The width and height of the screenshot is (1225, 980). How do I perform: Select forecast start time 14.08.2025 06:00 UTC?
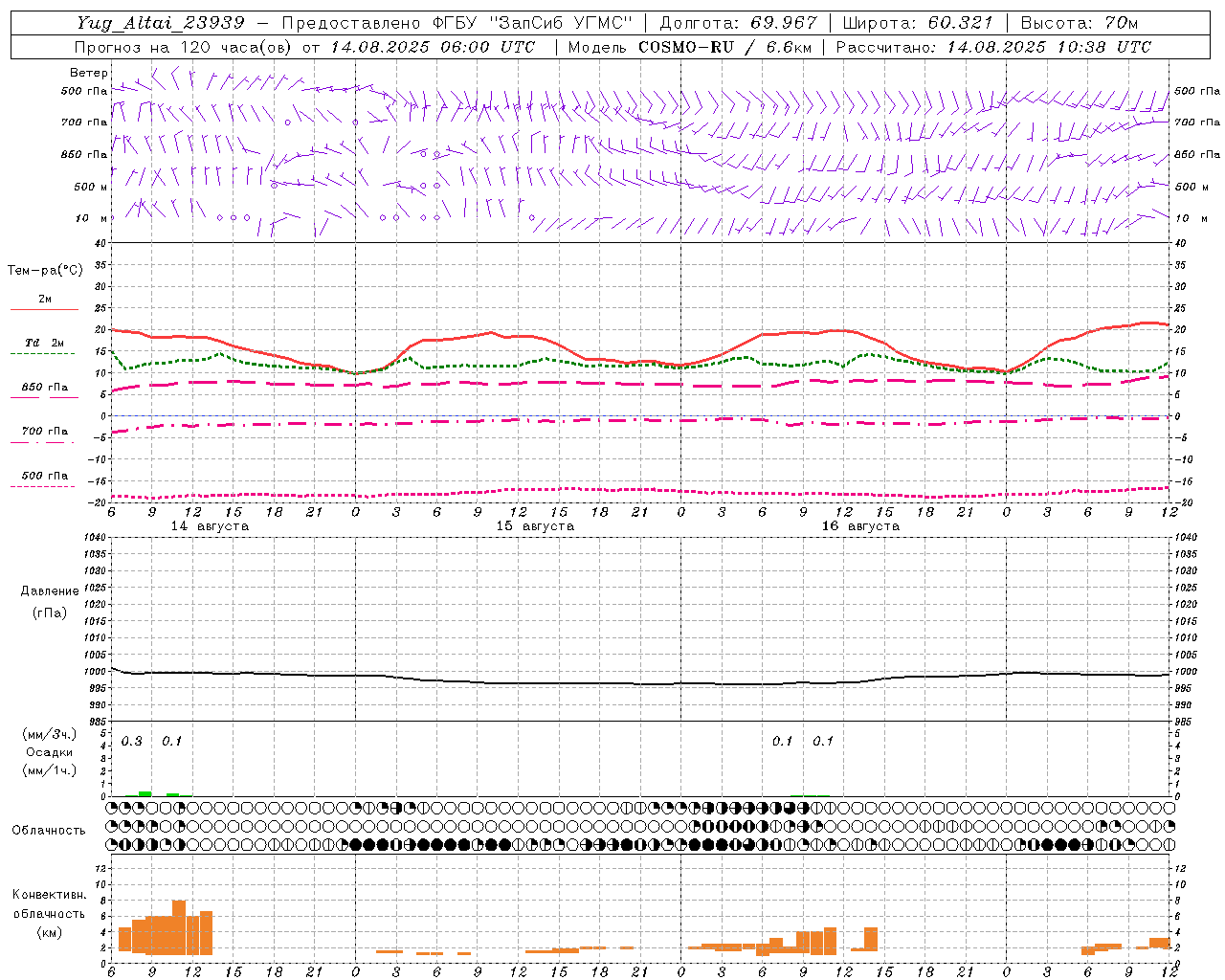433,47
